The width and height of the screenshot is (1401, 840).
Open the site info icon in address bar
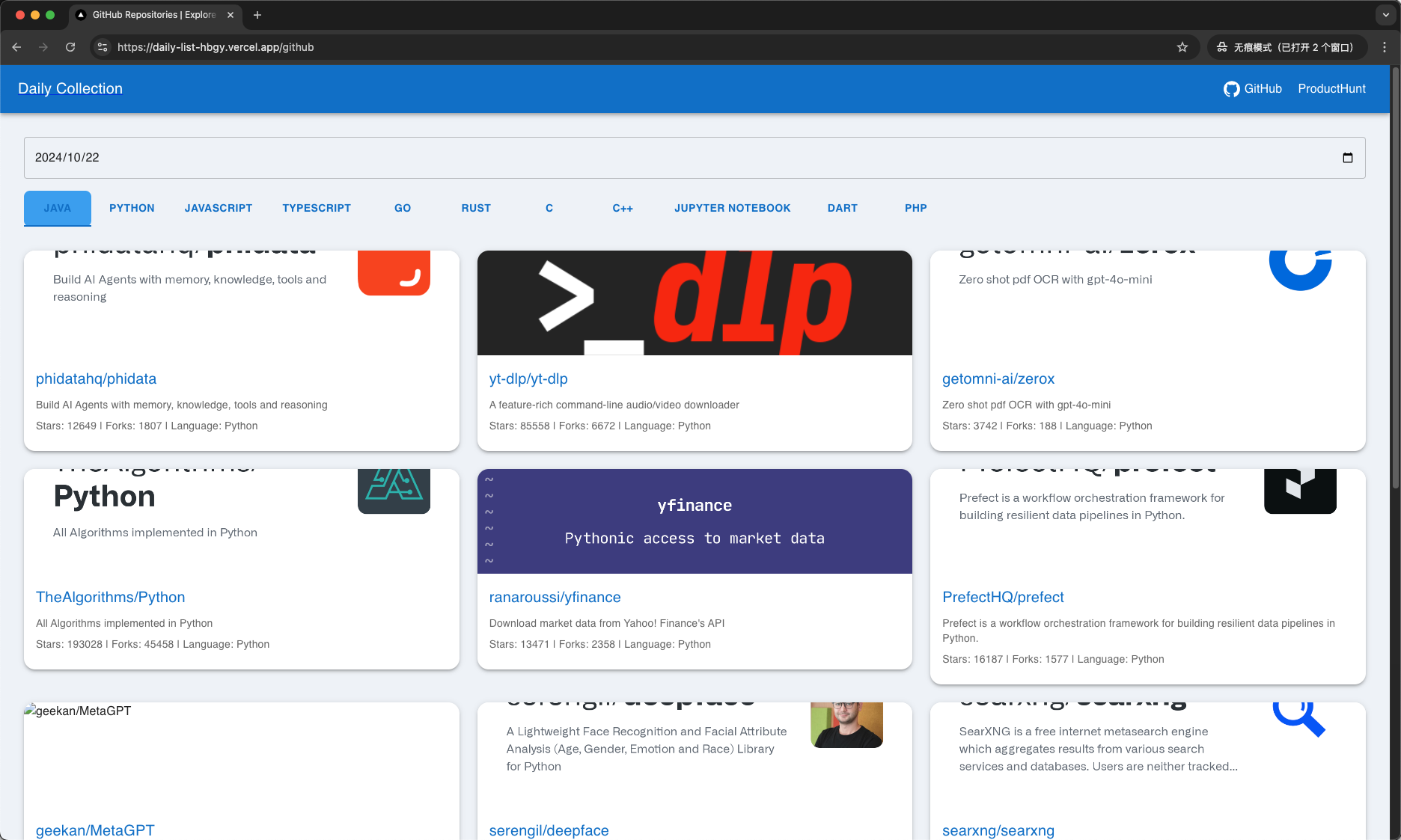tap(103, 47)
